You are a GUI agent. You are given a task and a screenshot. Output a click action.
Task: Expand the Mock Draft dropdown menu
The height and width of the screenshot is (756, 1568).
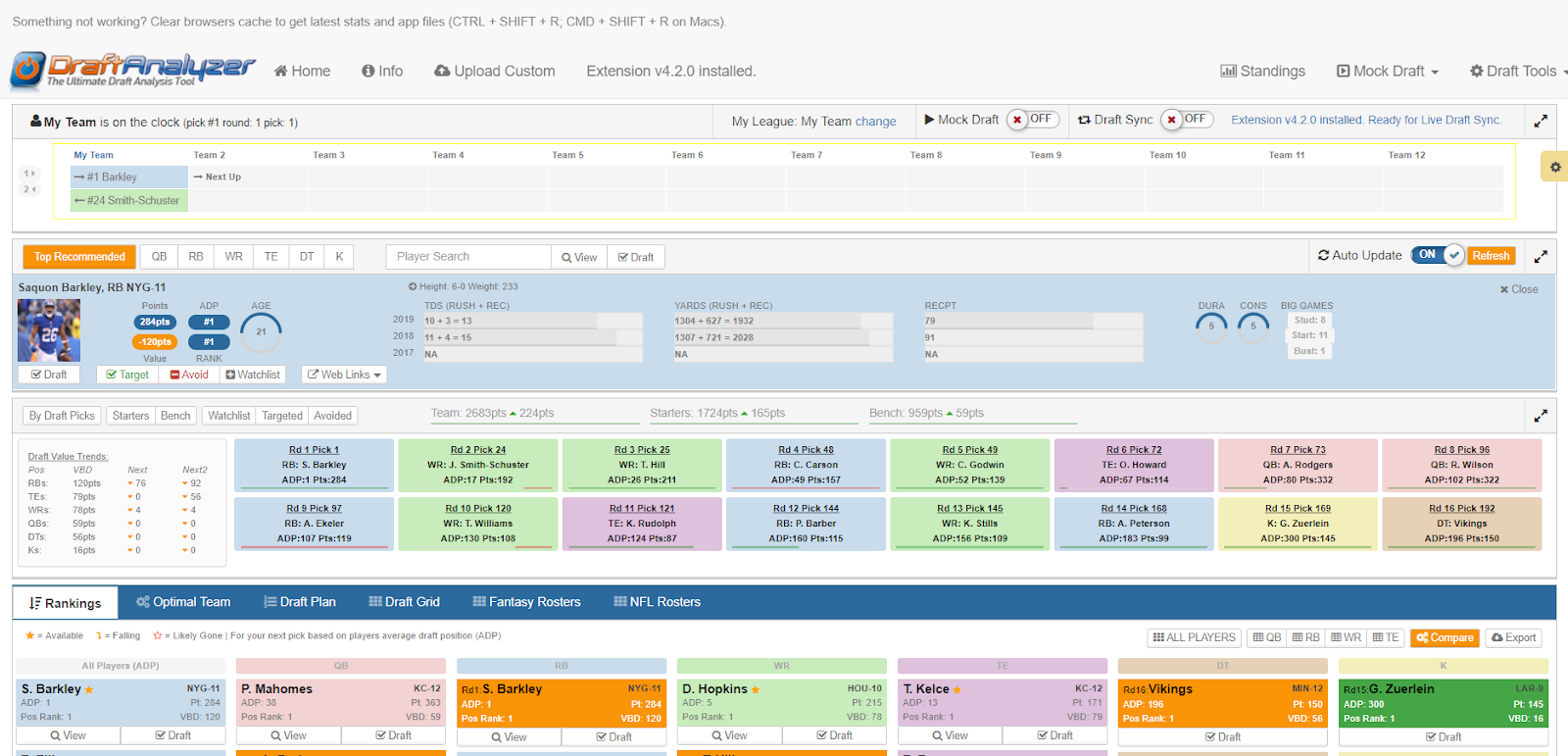pyautogui.click(x=1388, y=71)
